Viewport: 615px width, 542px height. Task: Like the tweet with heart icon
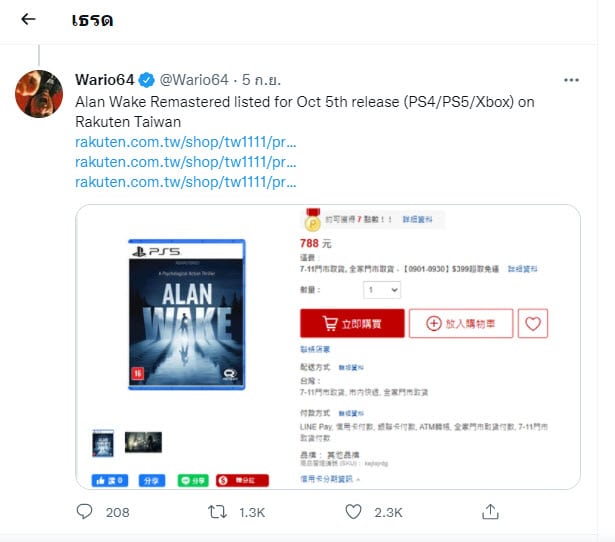353,511
